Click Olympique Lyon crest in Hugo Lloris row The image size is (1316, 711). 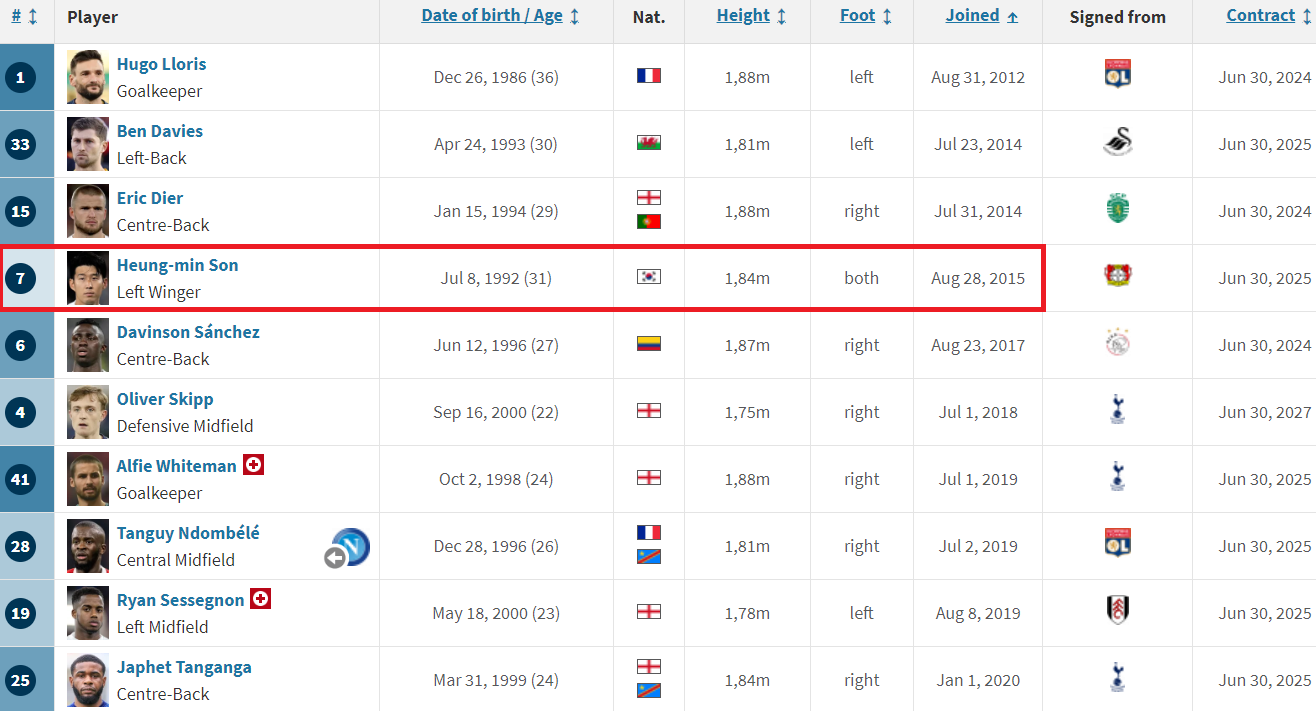click(1117, 75)
